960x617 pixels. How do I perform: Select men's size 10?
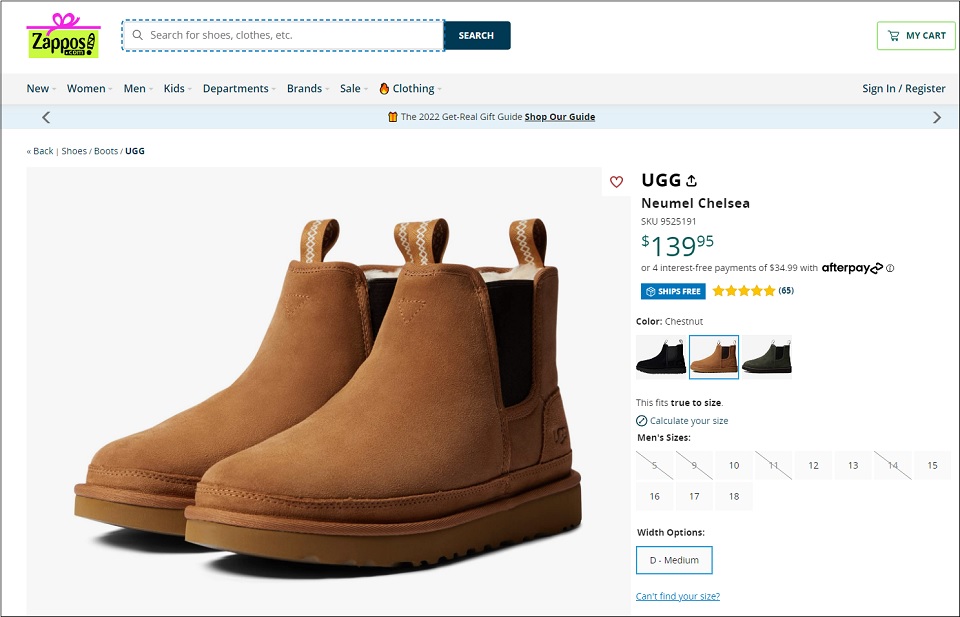[x=733, y=465]
